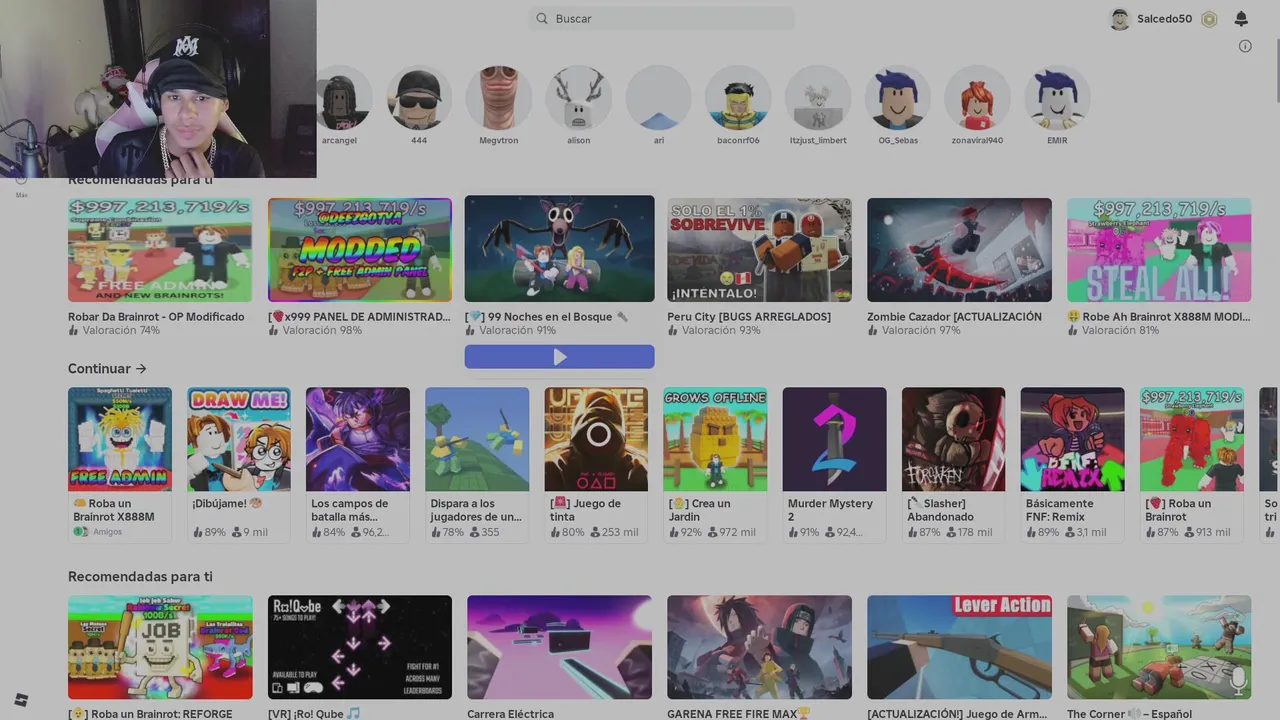Screen dimensions: 1280x720
Task: Click the Murder Mystery 2 title
Action: [830, 510]
